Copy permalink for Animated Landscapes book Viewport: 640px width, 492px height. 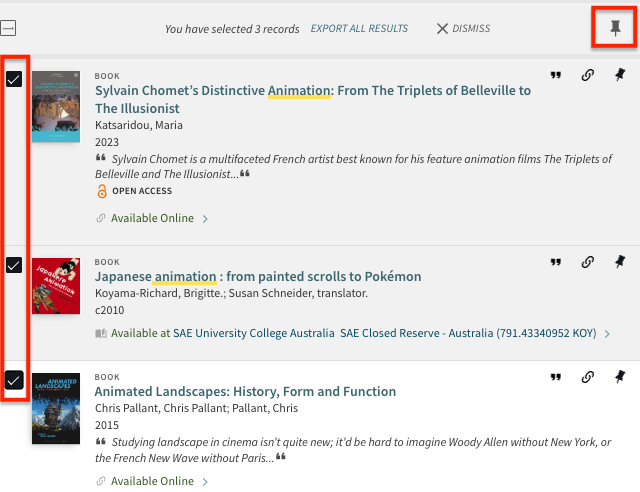[x=588, y=377]
